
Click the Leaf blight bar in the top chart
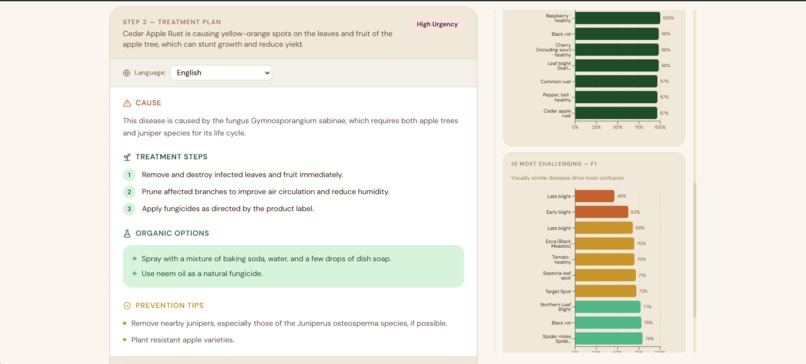point(617,65)
